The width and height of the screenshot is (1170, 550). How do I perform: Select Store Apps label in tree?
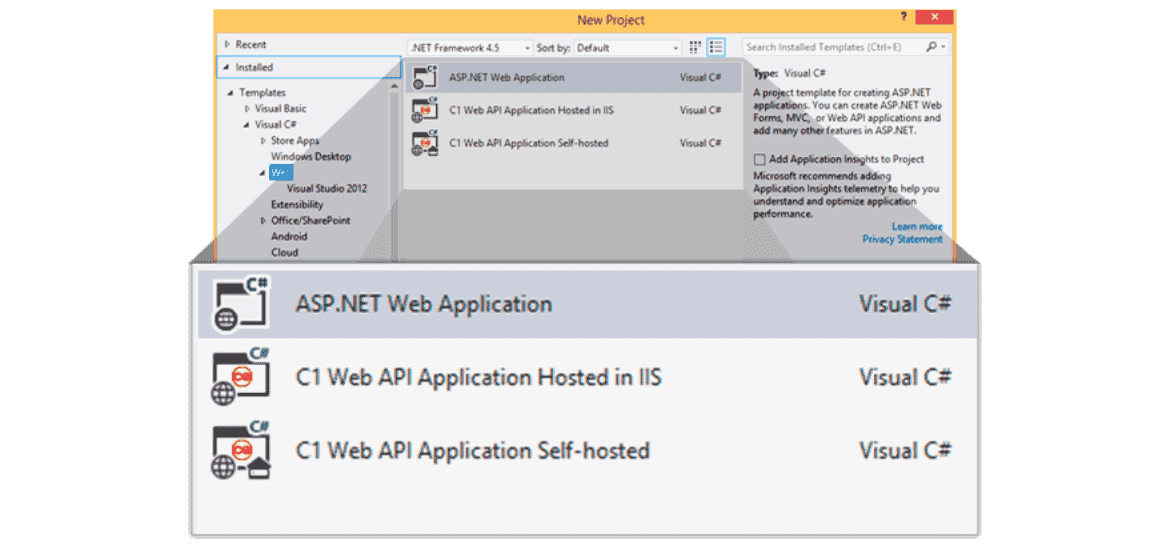click(x=295, y=140)
